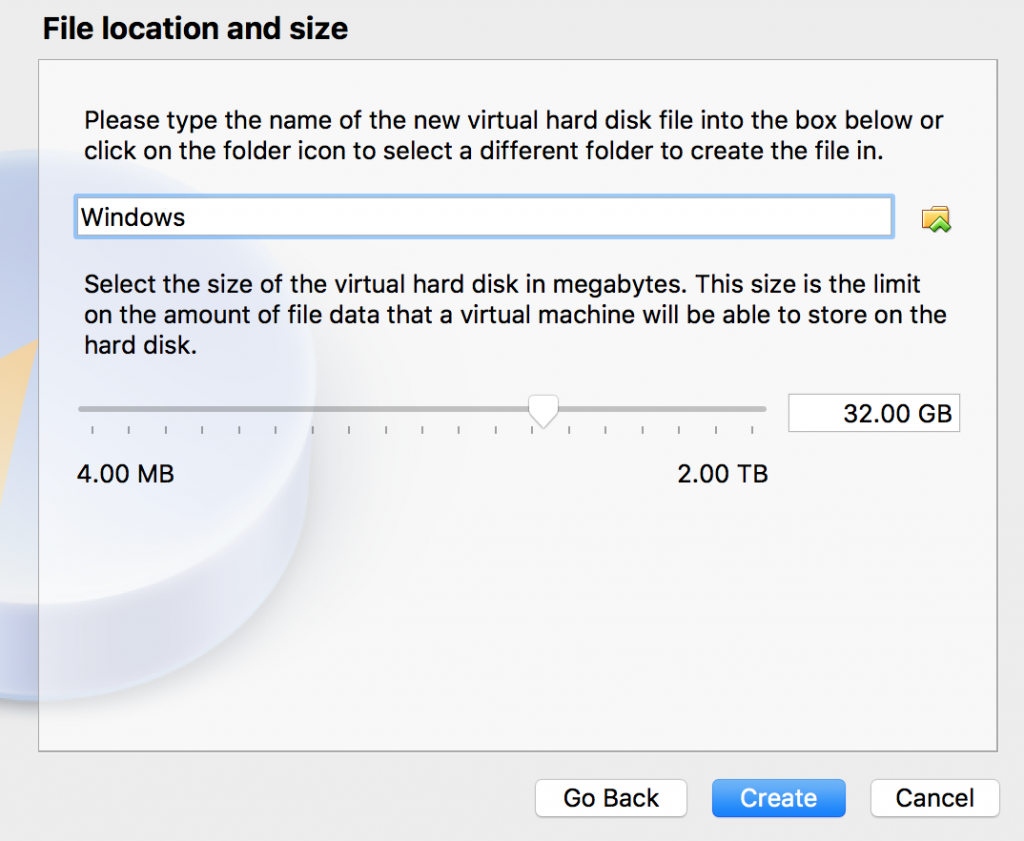The height and width of the screenshot is (841, 1024).
Task: Click slider track right of the handle
Action: [x=660, y=408]
